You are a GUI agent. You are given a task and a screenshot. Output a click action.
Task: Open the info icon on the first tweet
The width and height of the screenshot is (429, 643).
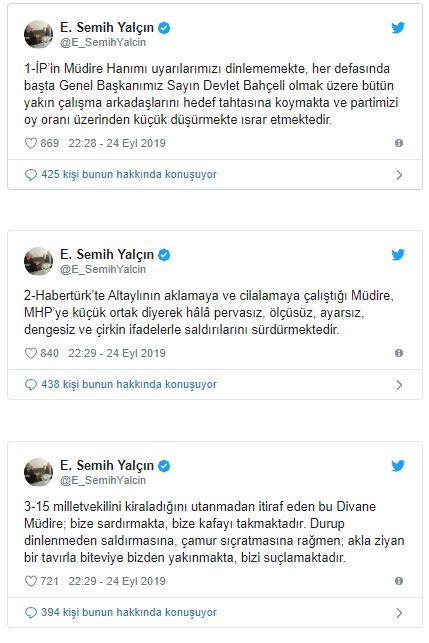tap(399, 143)
